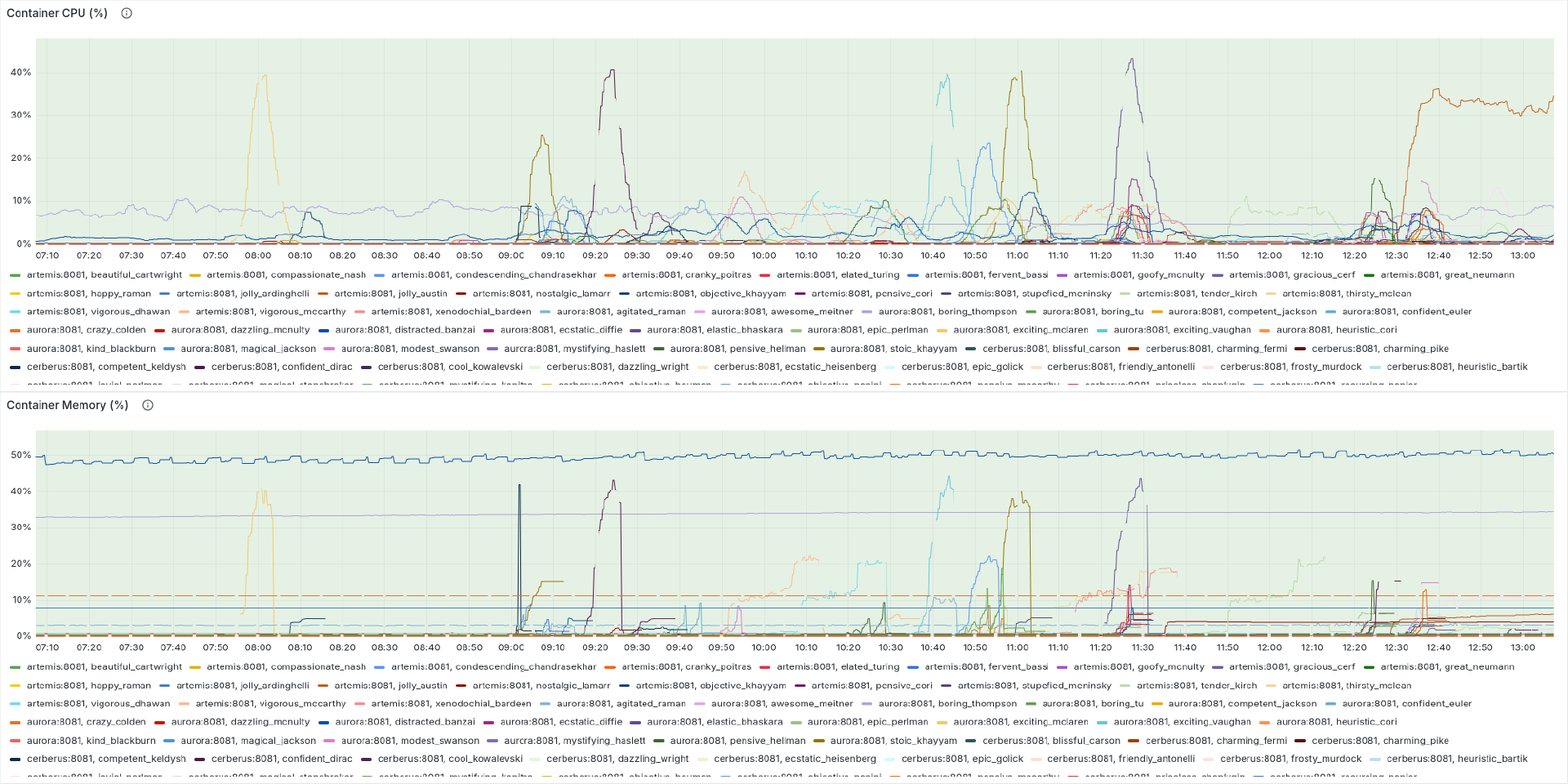This screenshot has width=1568, height=784.
Task: Select aurora dazzling_mcnulty in CPU legend
Action: click(240, 330)
